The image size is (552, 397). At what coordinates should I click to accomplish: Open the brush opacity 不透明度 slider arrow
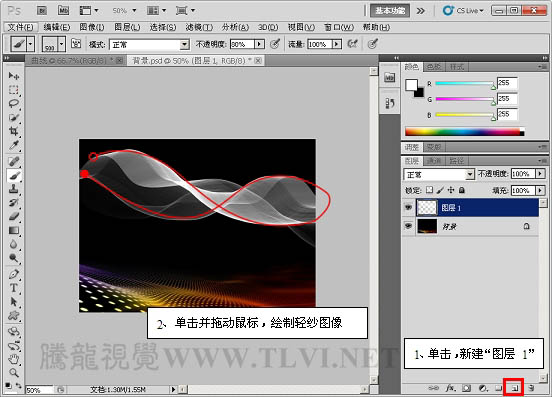(259, 44)
